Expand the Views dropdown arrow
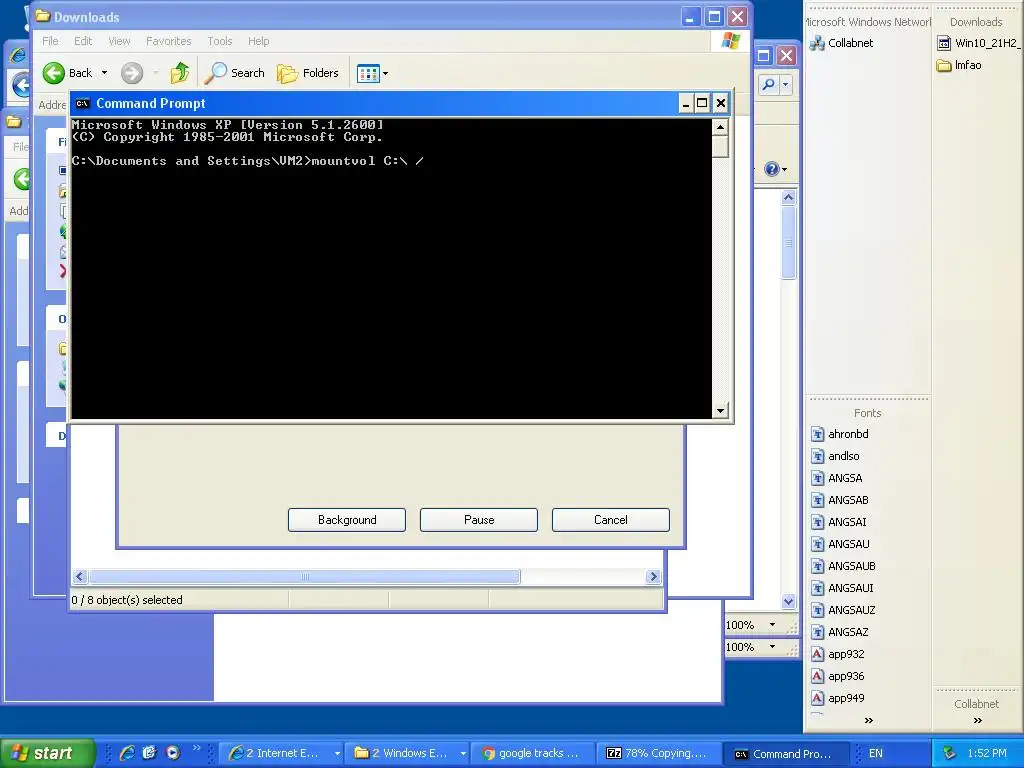 (385, 73)
